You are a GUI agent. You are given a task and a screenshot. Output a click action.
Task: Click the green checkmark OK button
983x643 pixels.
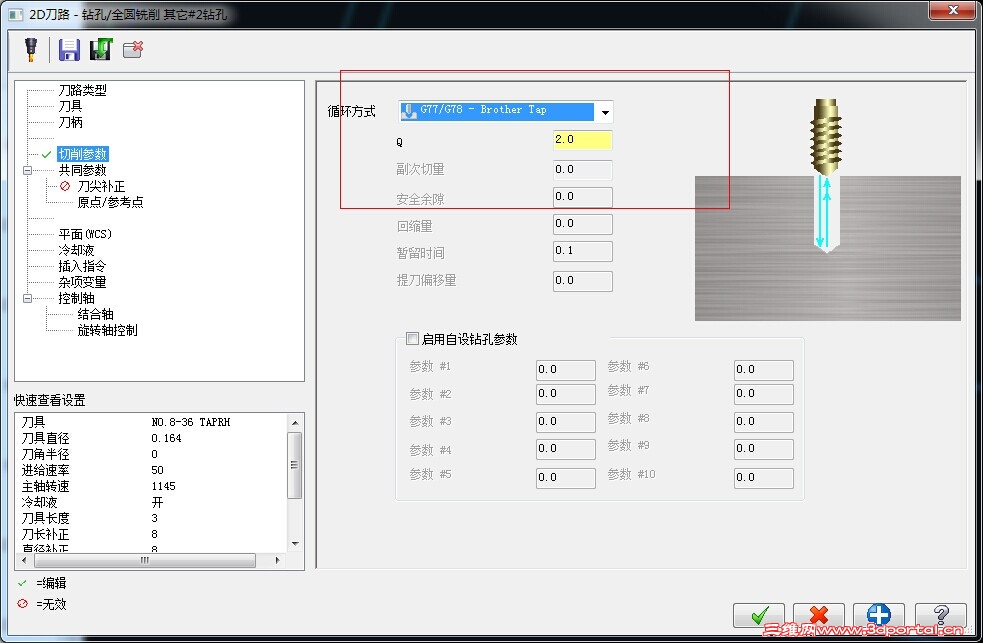point(759,615)
